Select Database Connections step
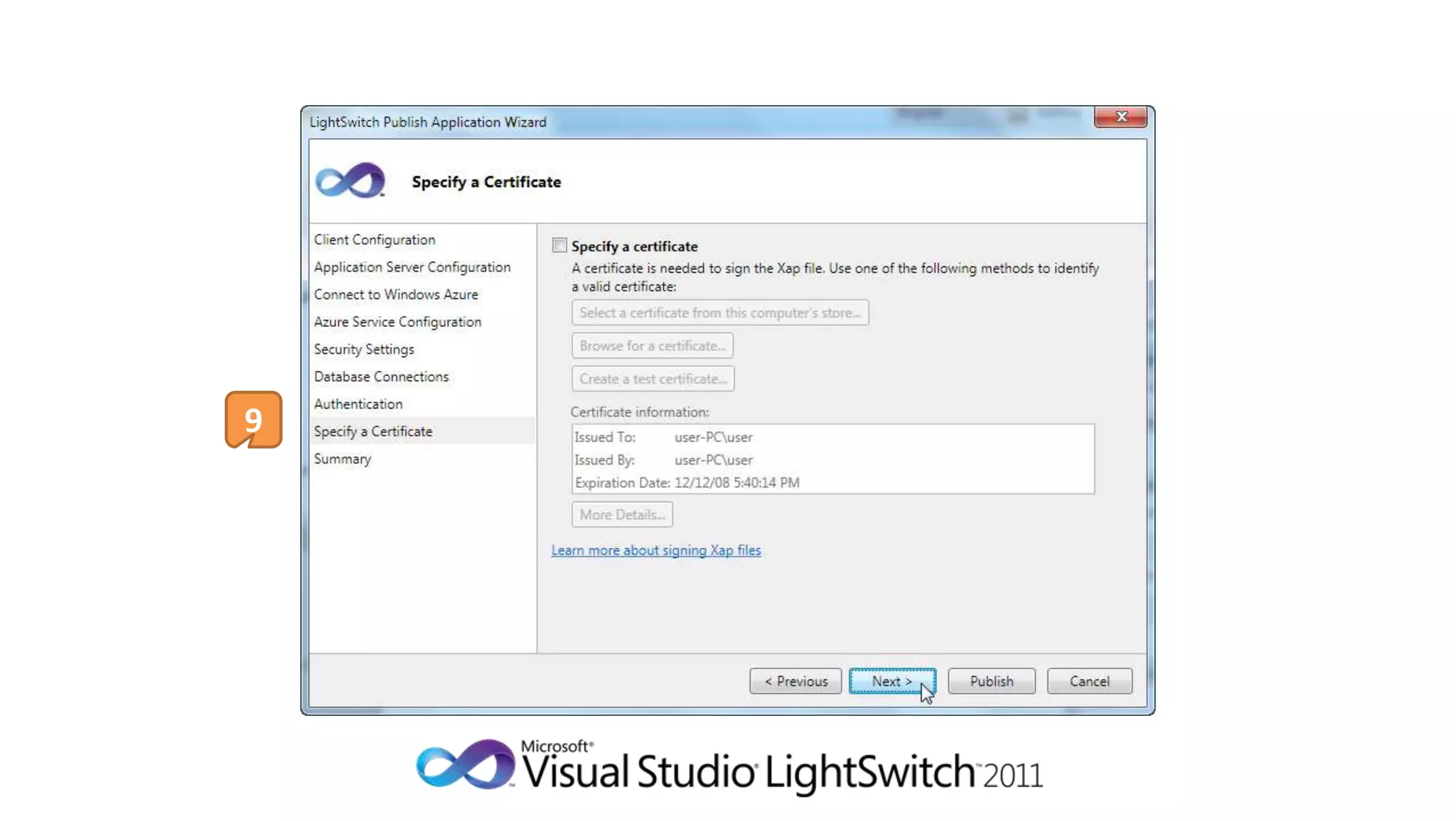Image resolution: width=1456 pixels, height=821 pixels. point(381,377)
